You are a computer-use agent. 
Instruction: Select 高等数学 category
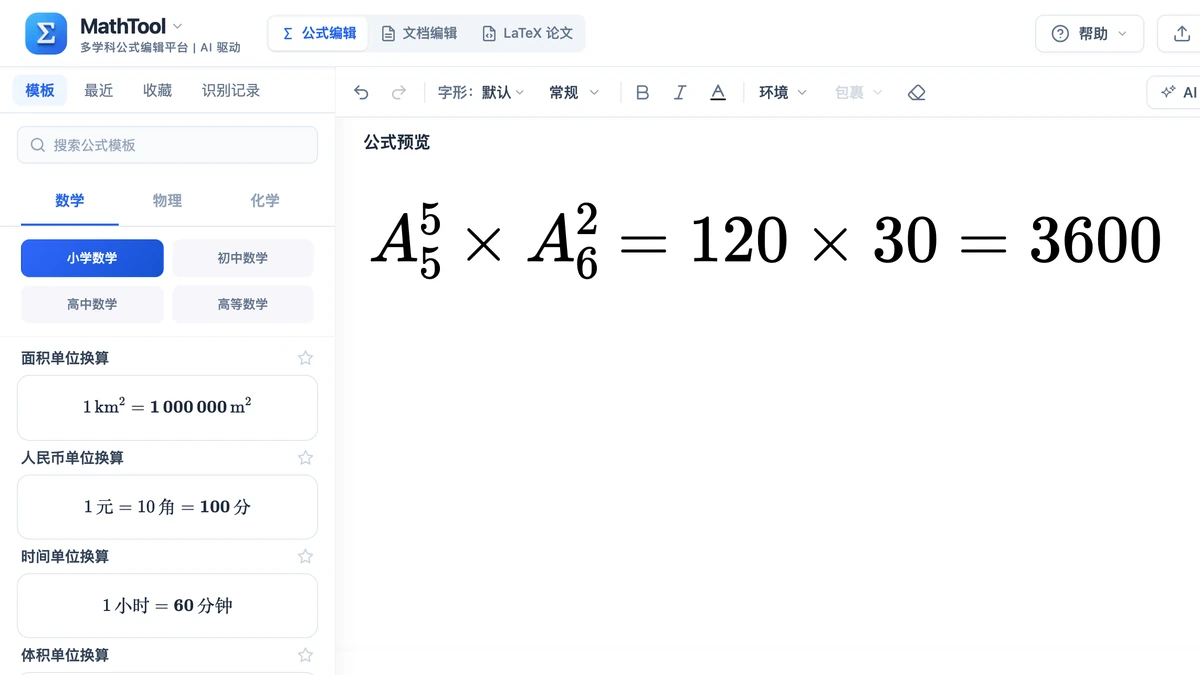243,304
